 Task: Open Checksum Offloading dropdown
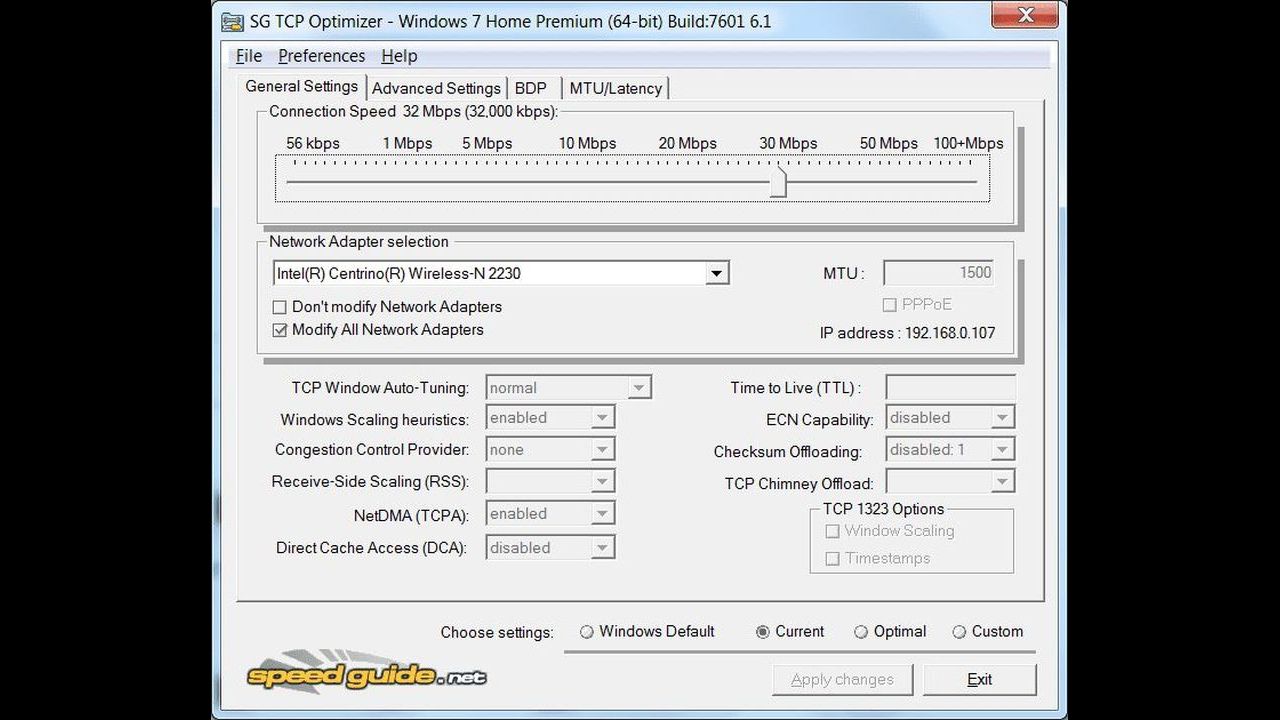(1002, 450)
